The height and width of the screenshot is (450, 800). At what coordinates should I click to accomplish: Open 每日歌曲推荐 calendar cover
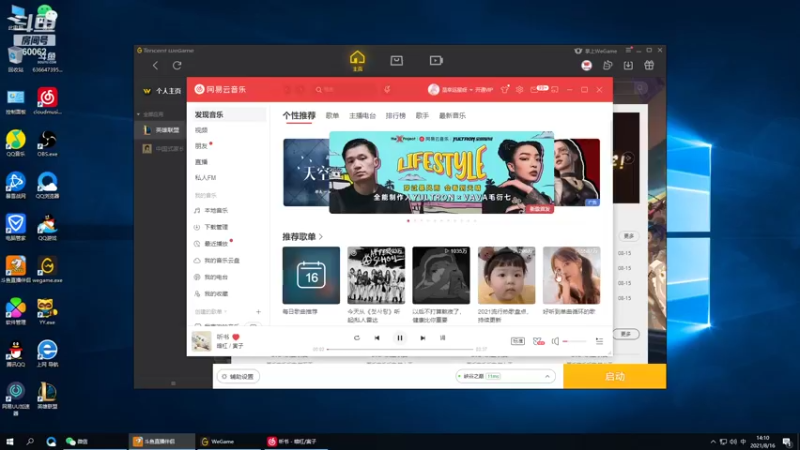[311, 276]
